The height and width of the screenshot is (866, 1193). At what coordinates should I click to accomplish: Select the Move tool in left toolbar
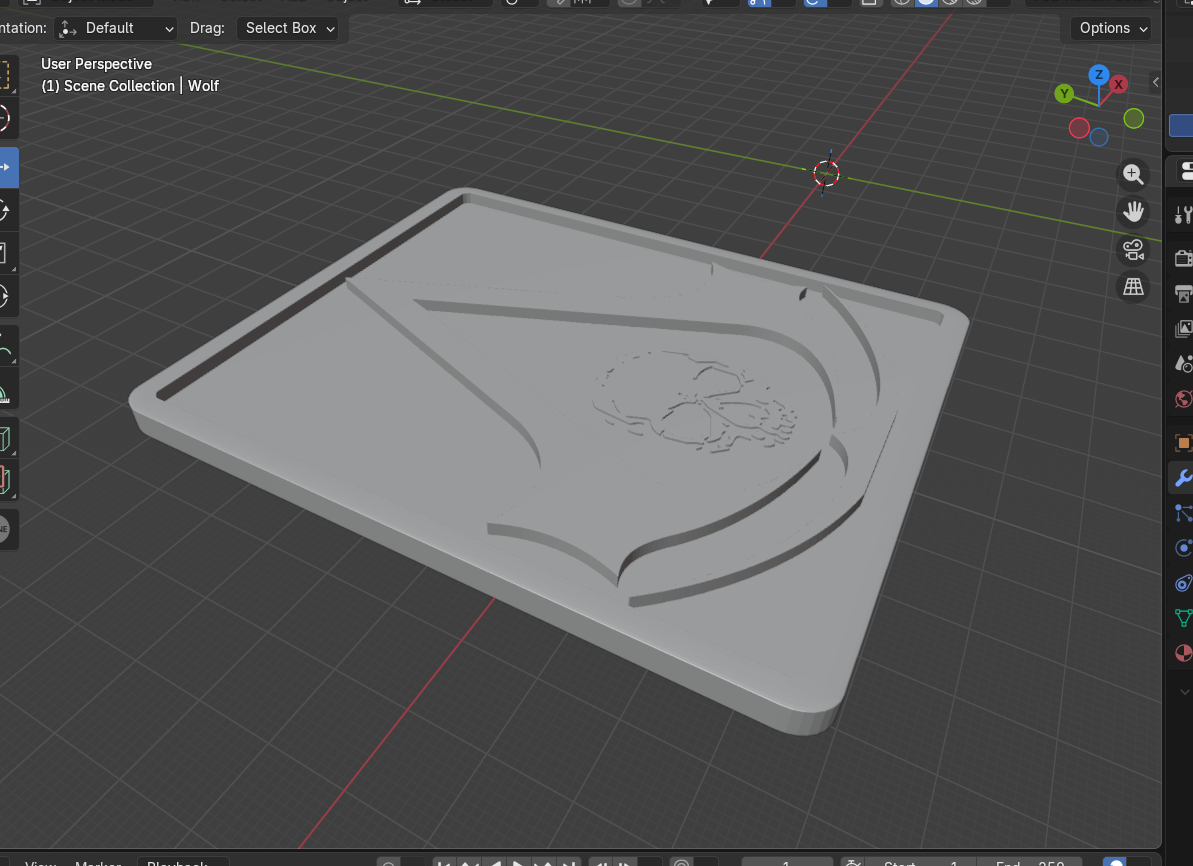coord(8,167)
